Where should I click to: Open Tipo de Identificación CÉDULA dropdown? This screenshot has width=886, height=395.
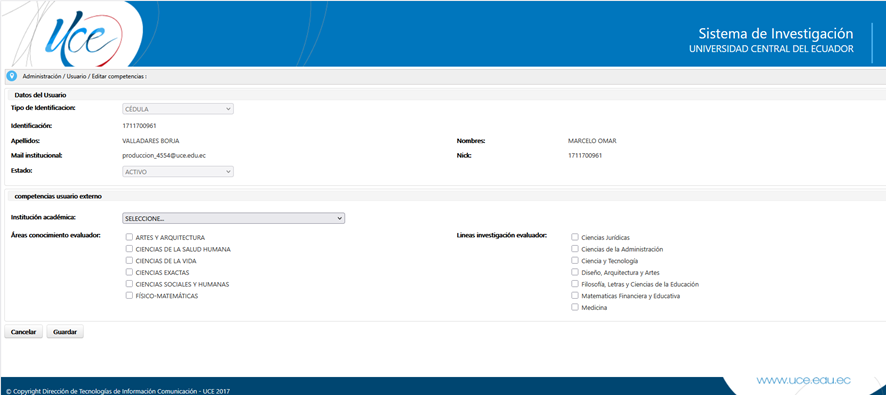(178, 108)
